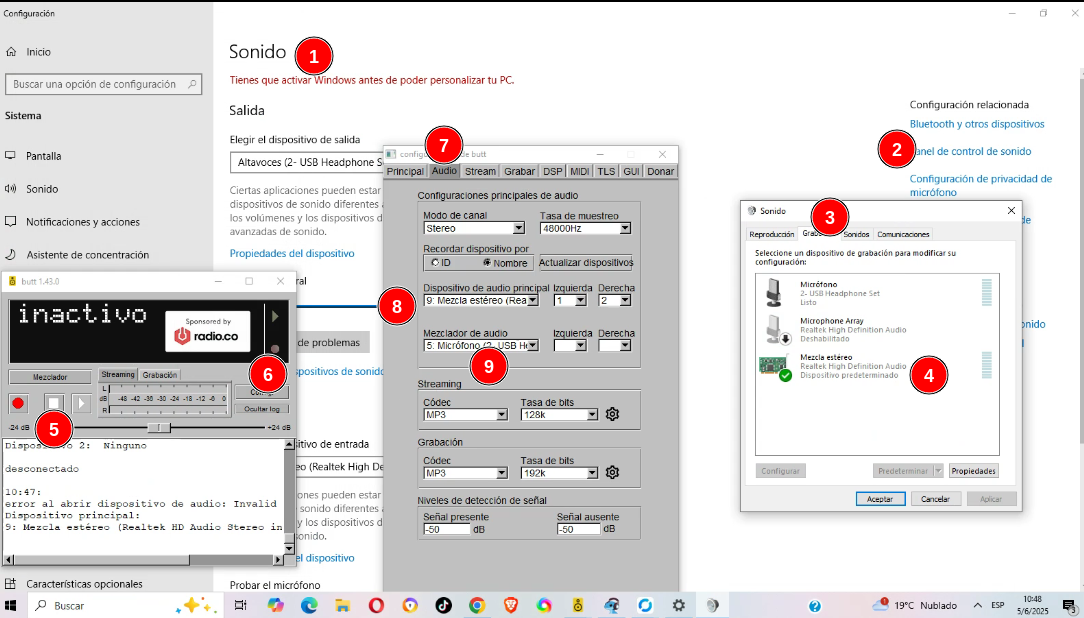1084x618 pixels.
Task: Open Brave browser from taskbar
Action: point(511,606)
